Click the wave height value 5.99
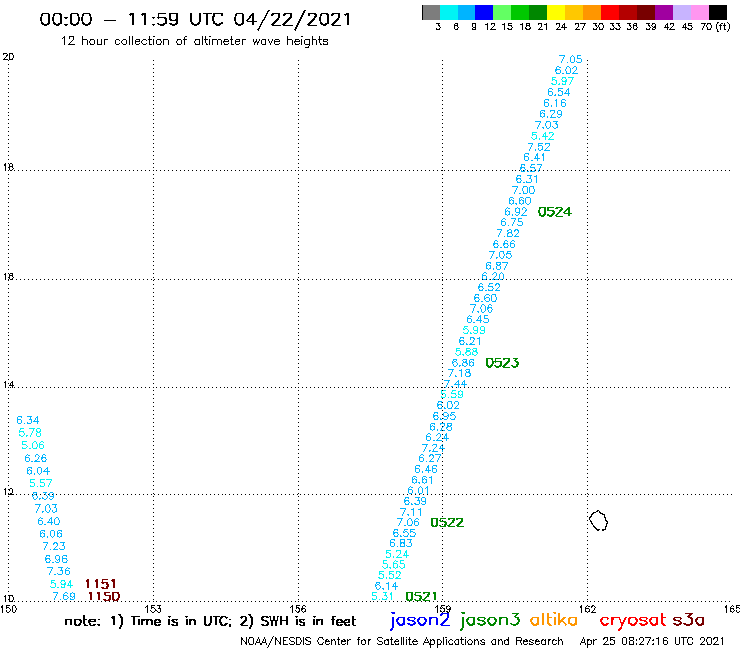The width and height of the screenshot is (740, 650). click(x=474, y=330)
